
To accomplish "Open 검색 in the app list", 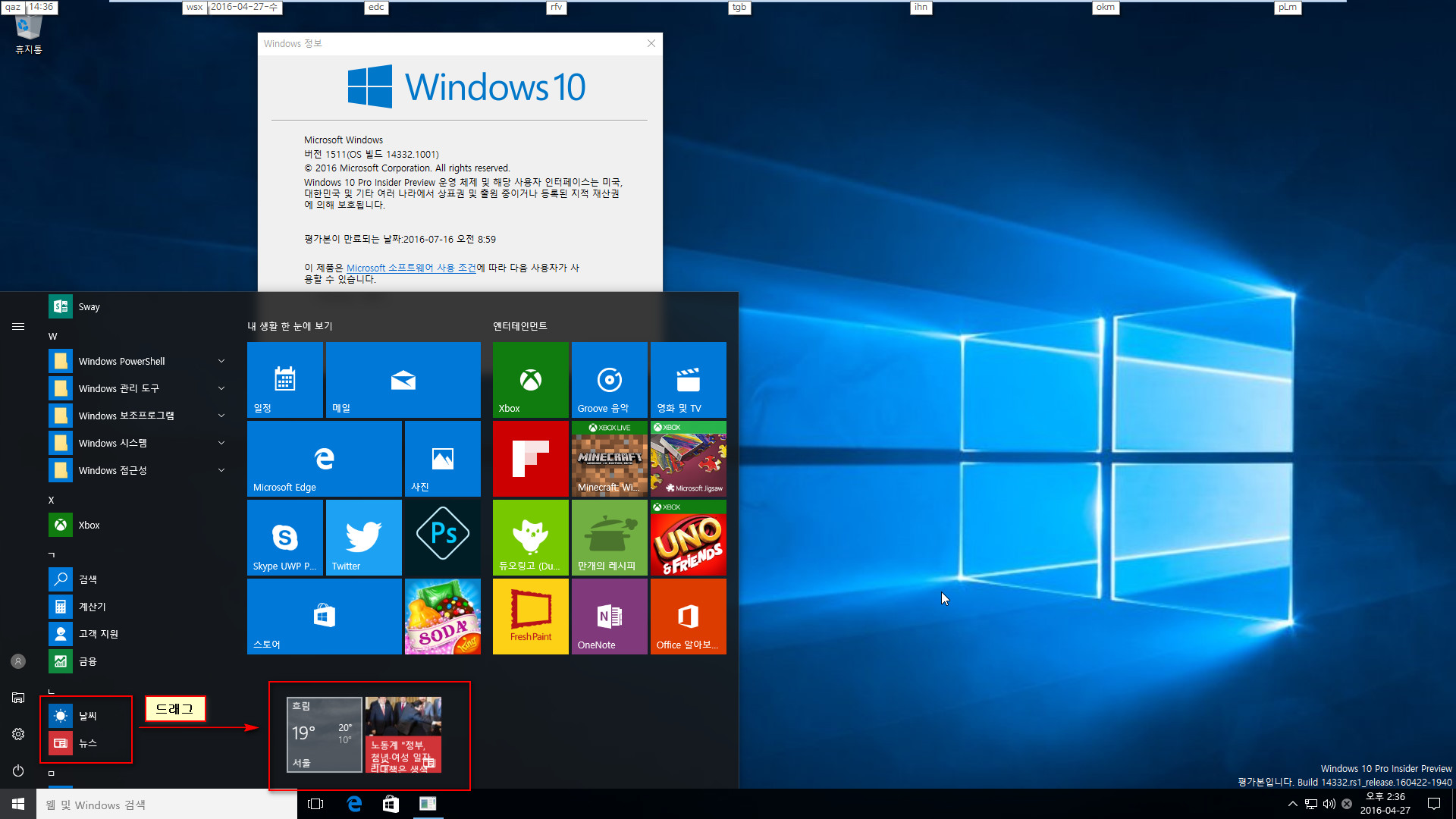I will (x=139, y=579).
